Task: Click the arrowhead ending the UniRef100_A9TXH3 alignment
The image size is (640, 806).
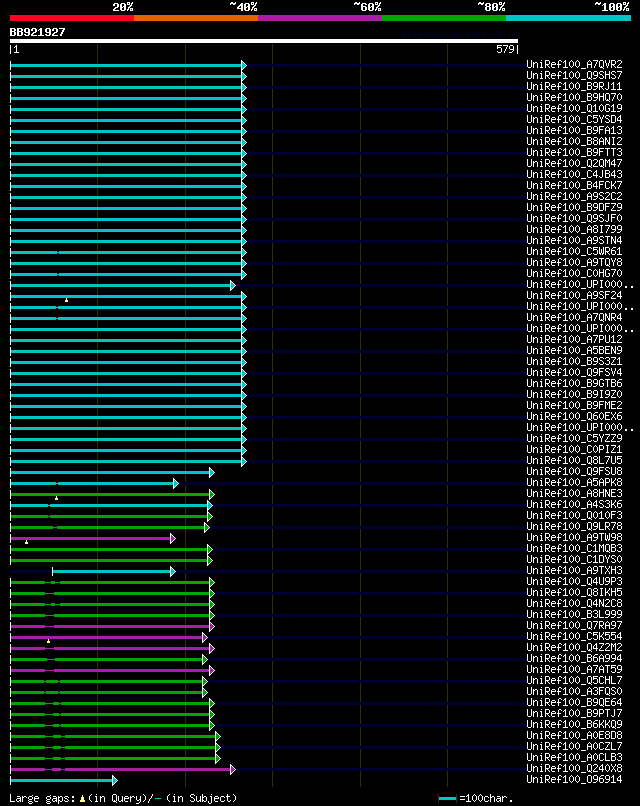Action: (x=173, y=571)
